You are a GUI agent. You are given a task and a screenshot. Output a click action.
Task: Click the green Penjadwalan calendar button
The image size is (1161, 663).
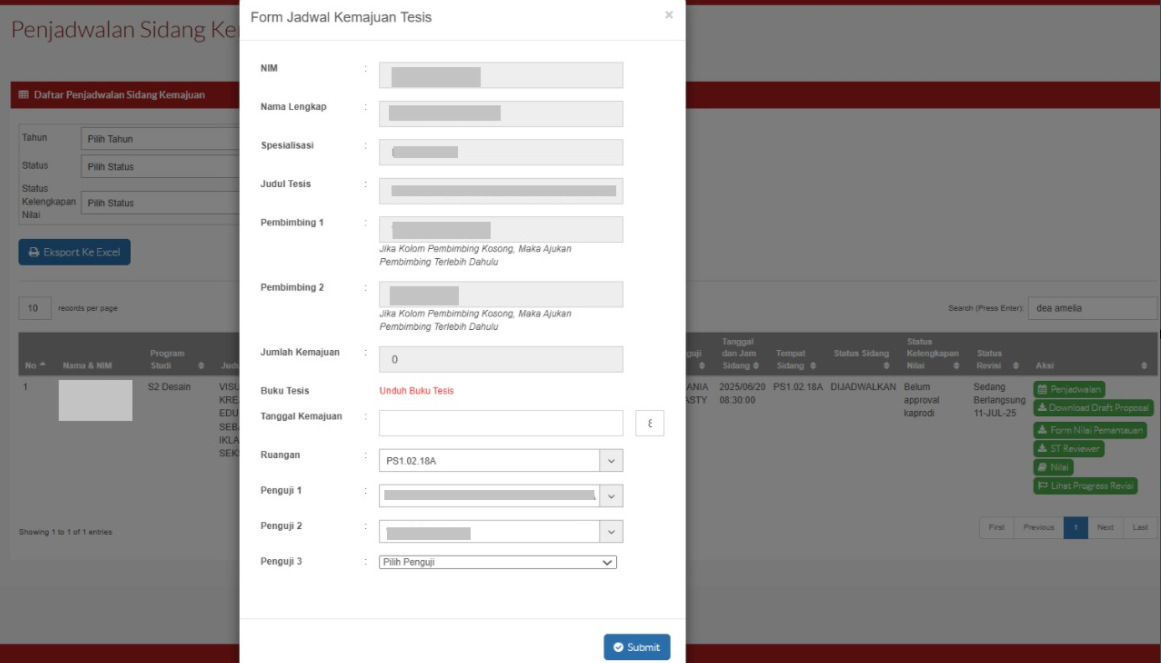click(x=1069, y=389)
